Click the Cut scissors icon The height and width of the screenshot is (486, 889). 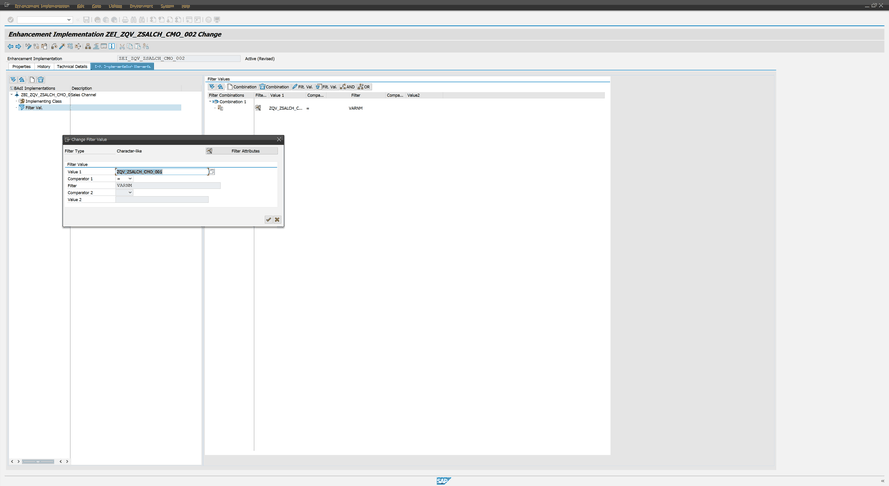121,47
